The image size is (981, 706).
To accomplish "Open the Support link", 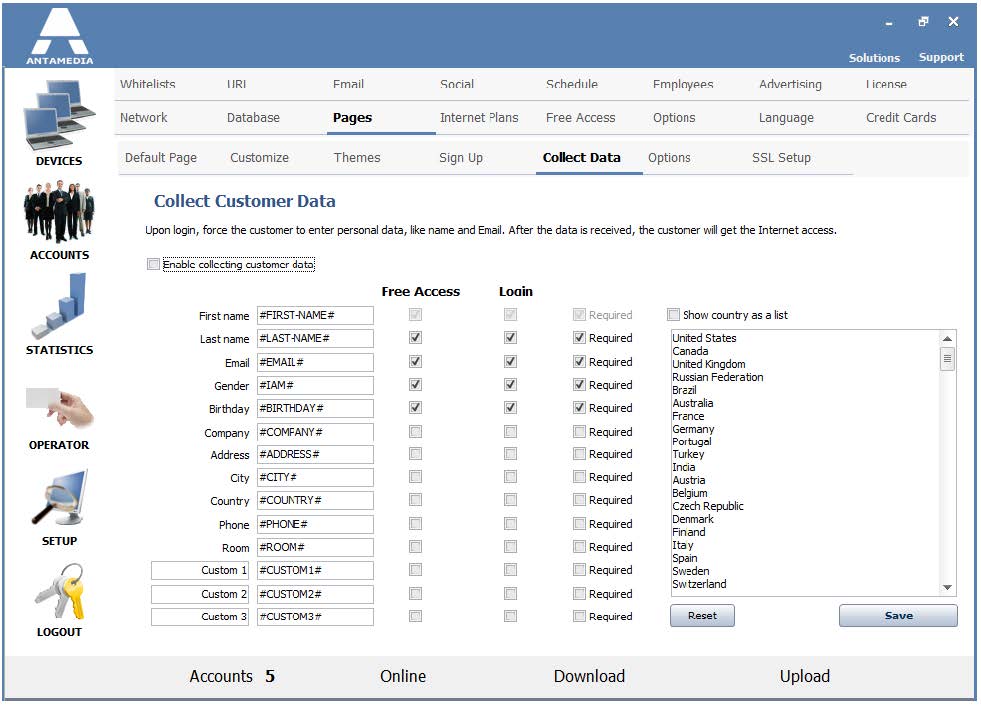I will [x=941, y=58].
